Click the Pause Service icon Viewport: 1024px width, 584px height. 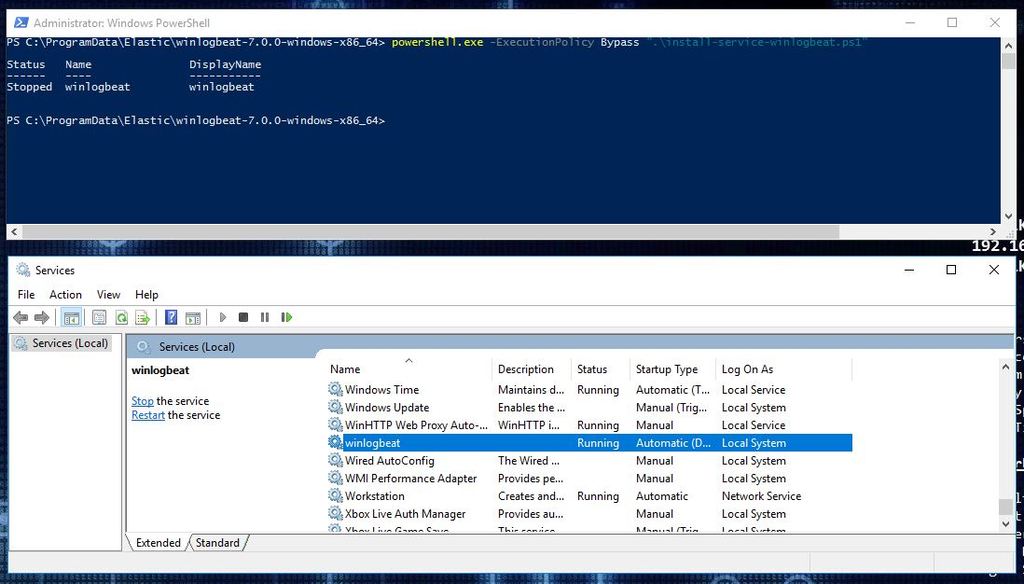coord(266,317)
